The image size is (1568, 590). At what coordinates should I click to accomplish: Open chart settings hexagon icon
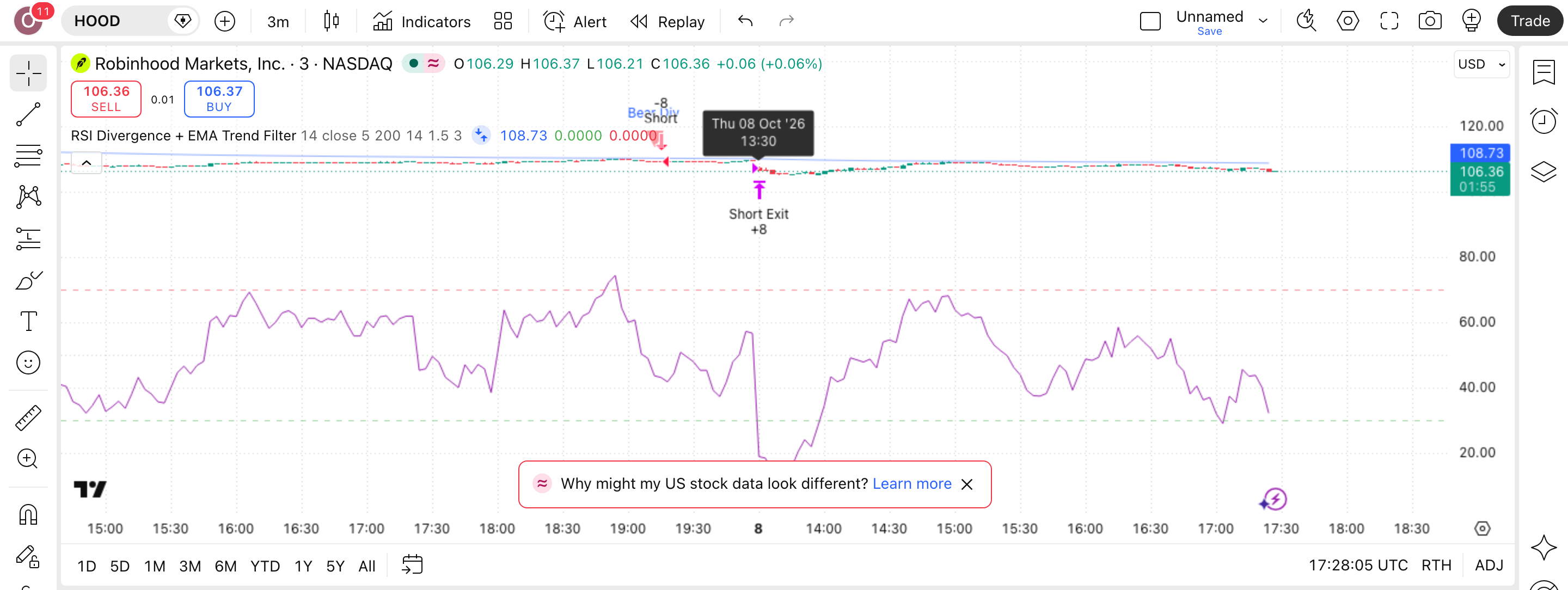(1347, 21)
